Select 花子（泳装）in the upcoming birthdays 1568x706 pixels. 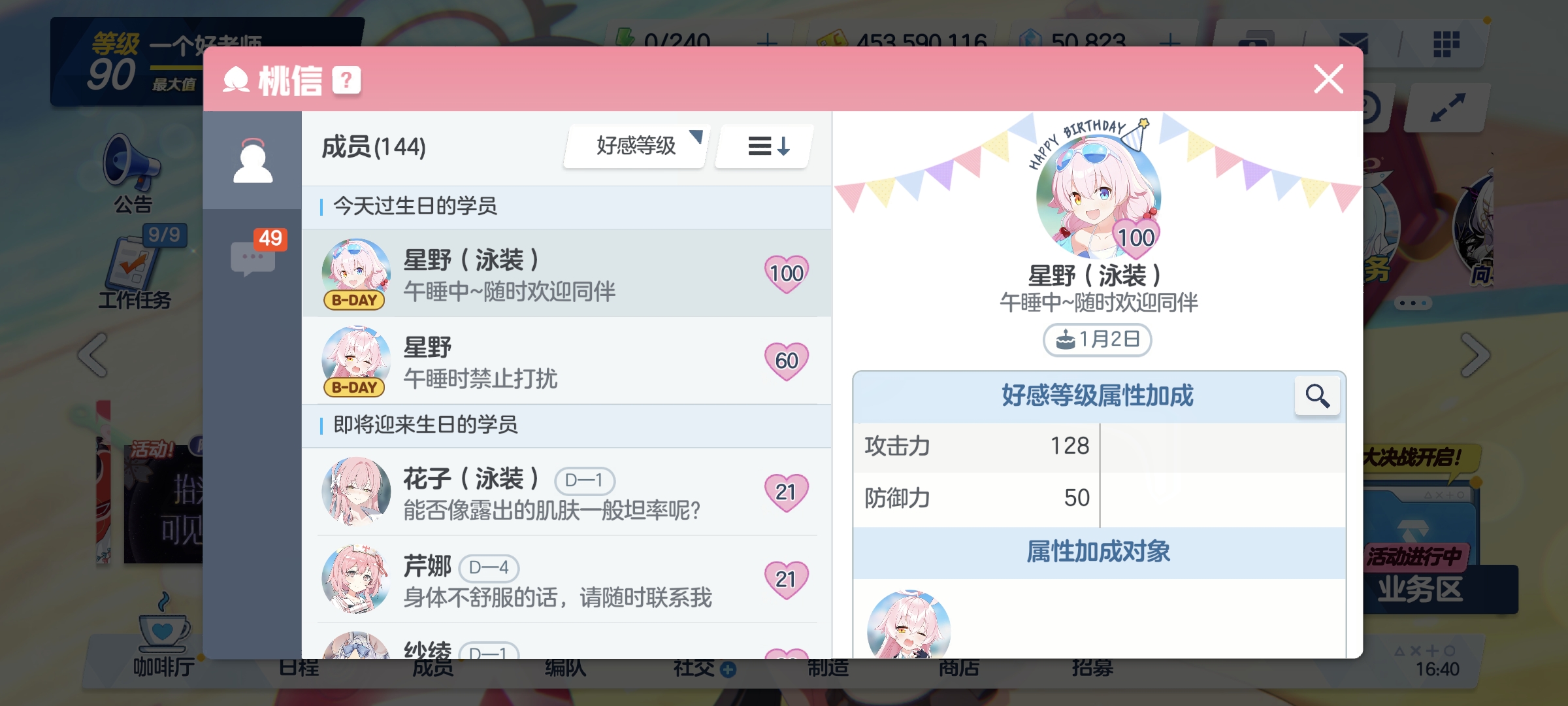pyautogui.click(x=566, y=492)
